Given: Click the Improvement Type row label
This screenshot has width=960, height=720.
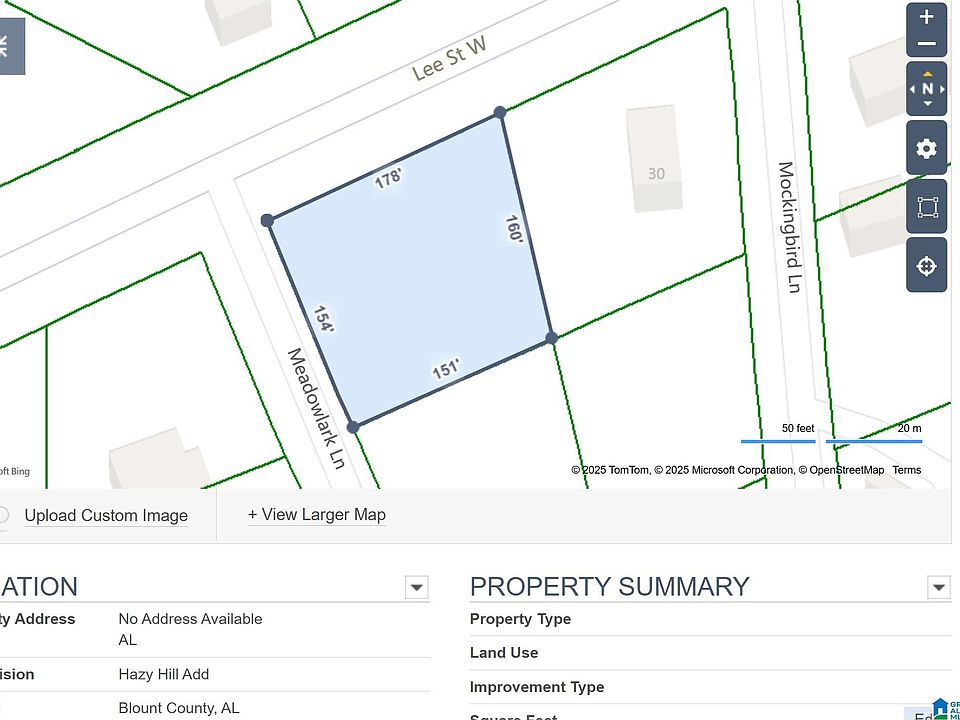Looking at the screenshot, I should (x=537, y=687).
